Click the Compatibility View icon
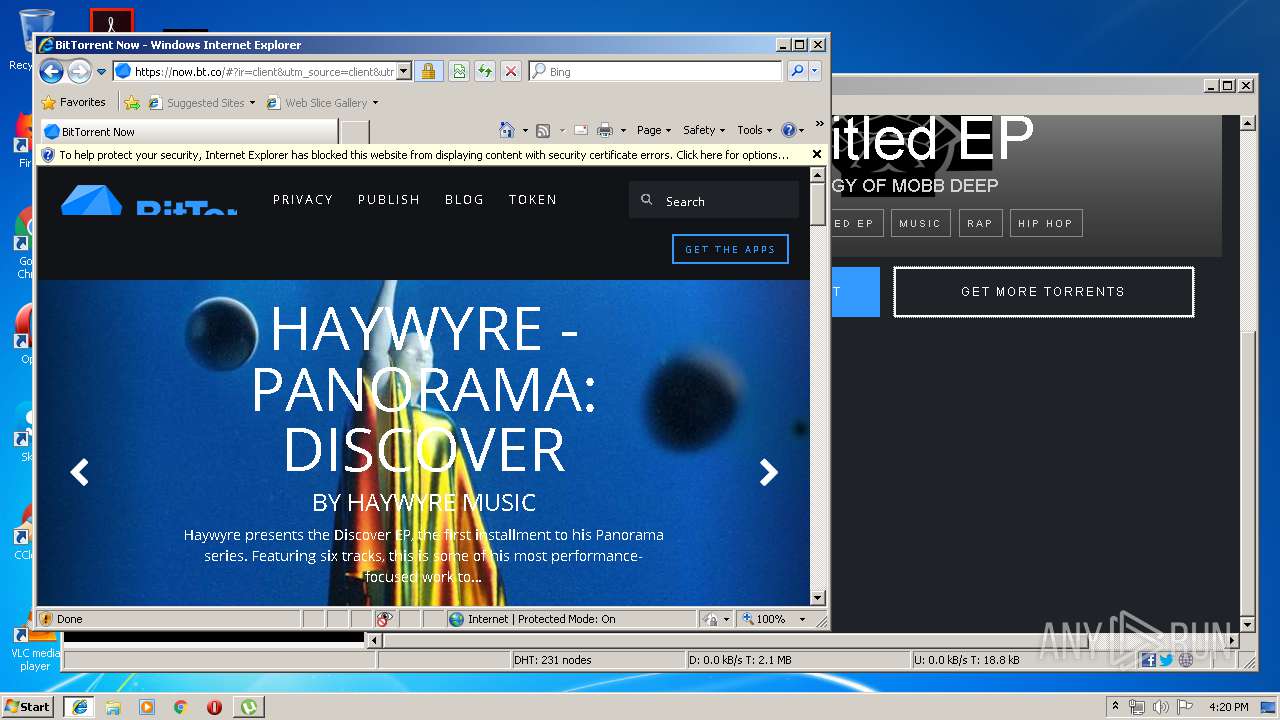The height and width of the screenshot is (720, 1280). [458, 71]
